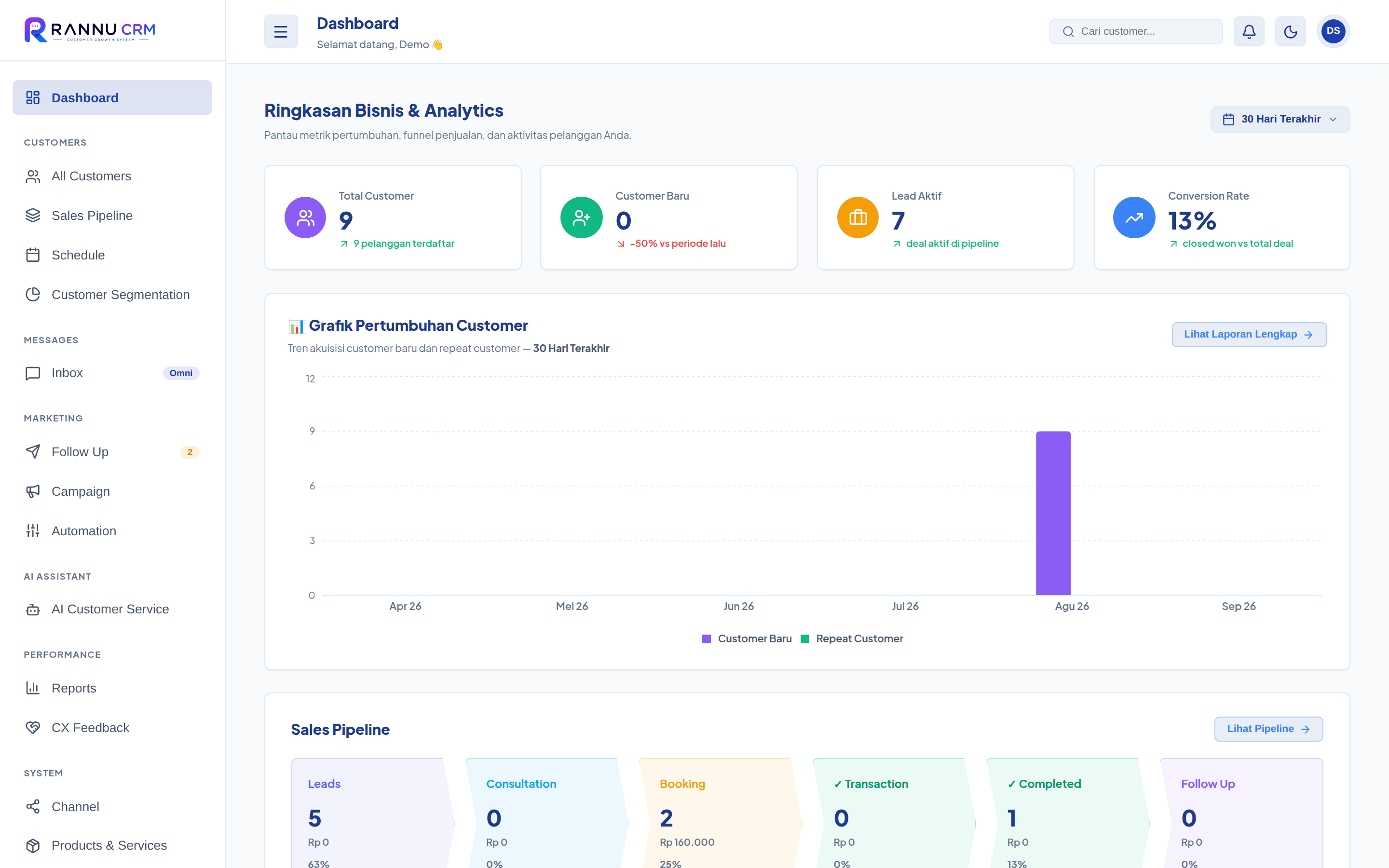Toggle Repeat Customer legend swatch

pos(804,639)
